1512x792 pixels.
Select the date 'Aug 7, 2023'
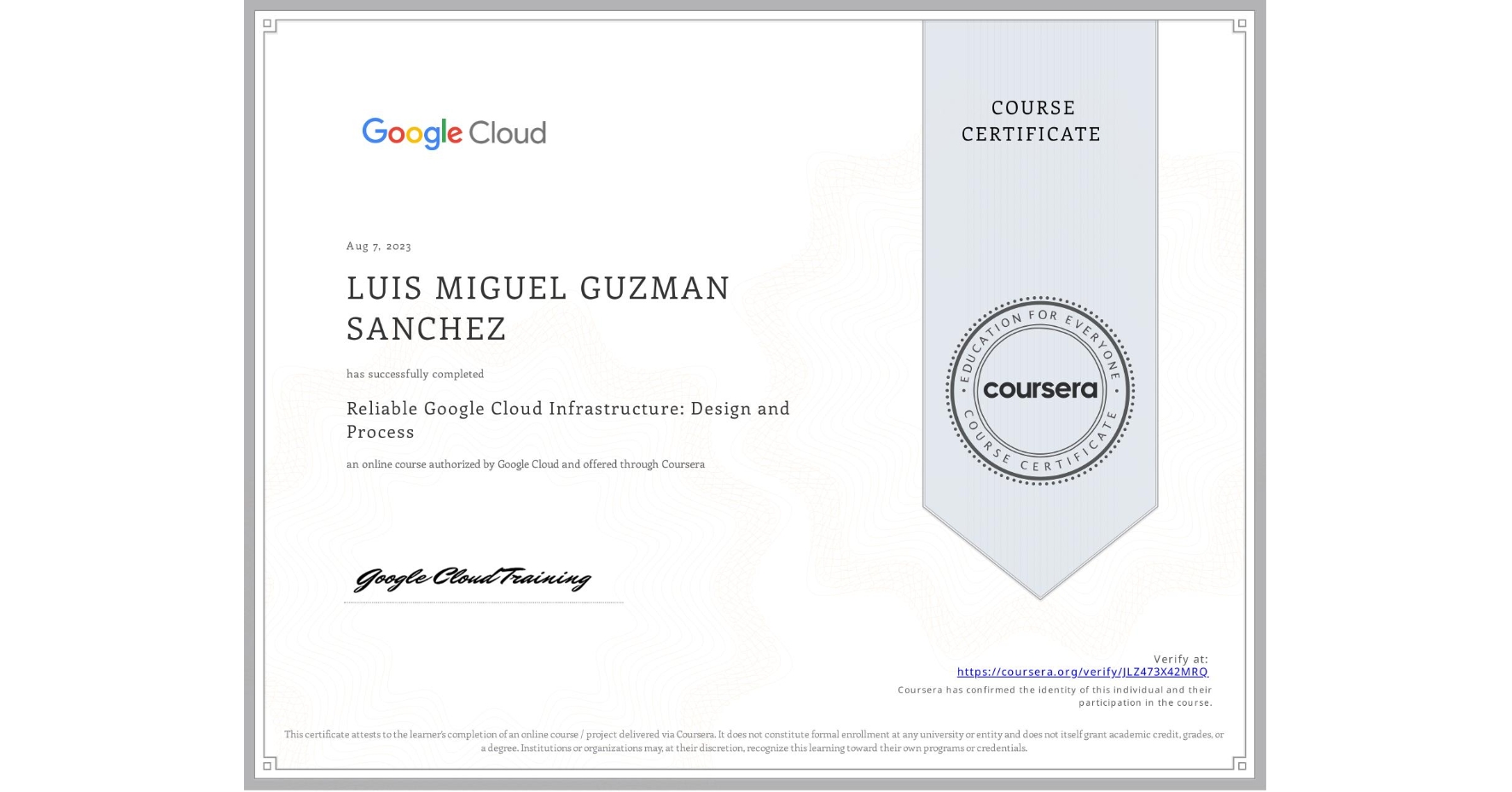[379, 246]
